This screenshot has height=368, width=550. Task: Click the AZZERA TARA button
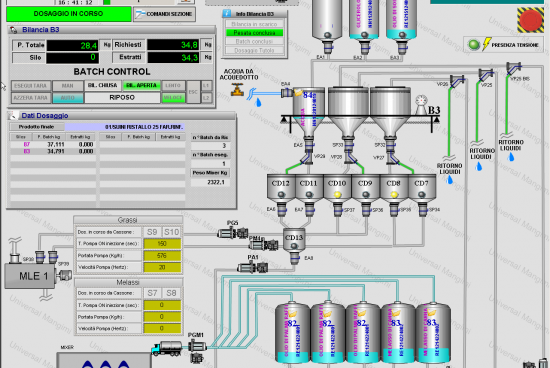pyautogui.click(x=31, y=98)
